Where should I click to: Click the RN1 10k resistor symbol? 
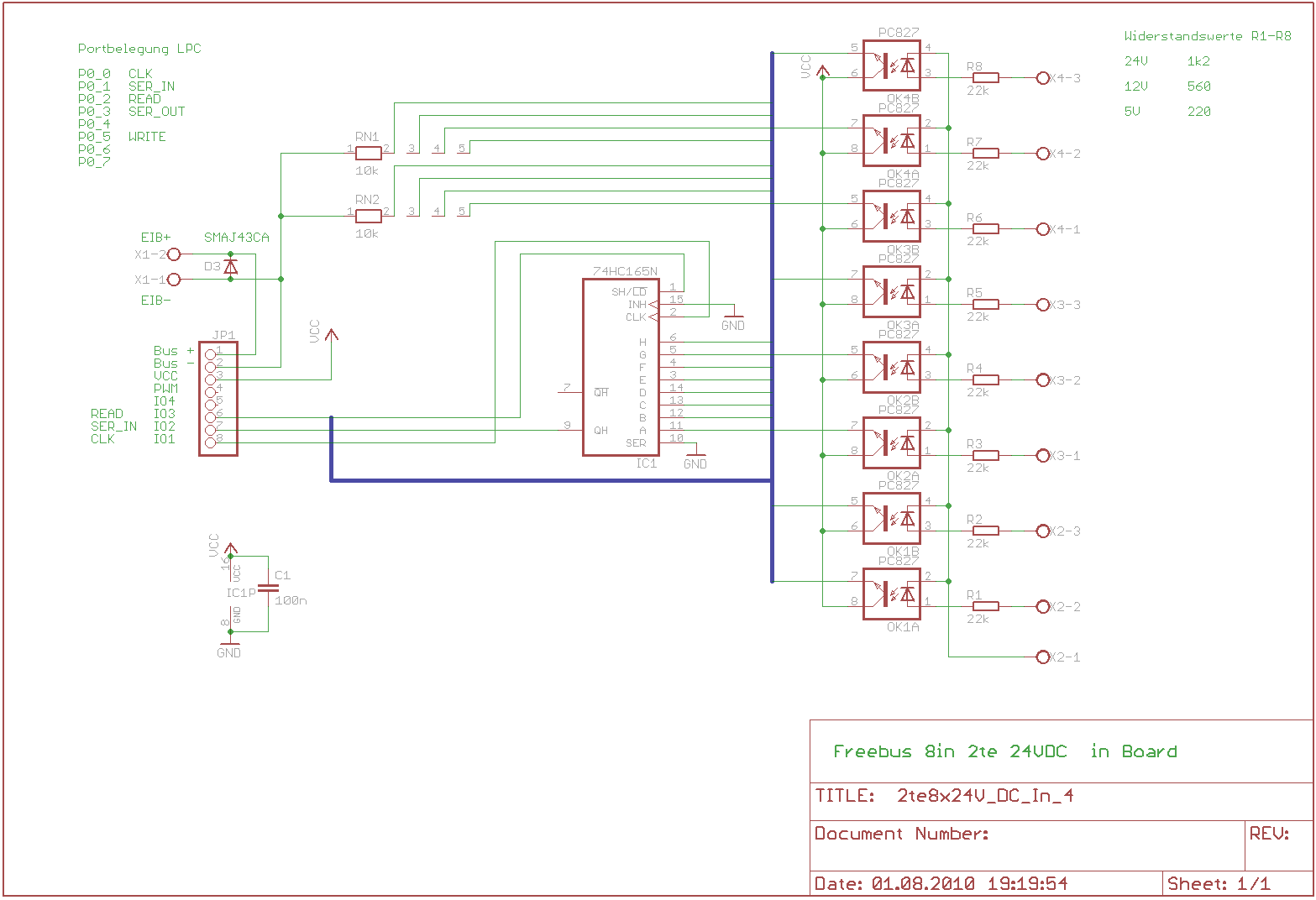pos(369,153)
